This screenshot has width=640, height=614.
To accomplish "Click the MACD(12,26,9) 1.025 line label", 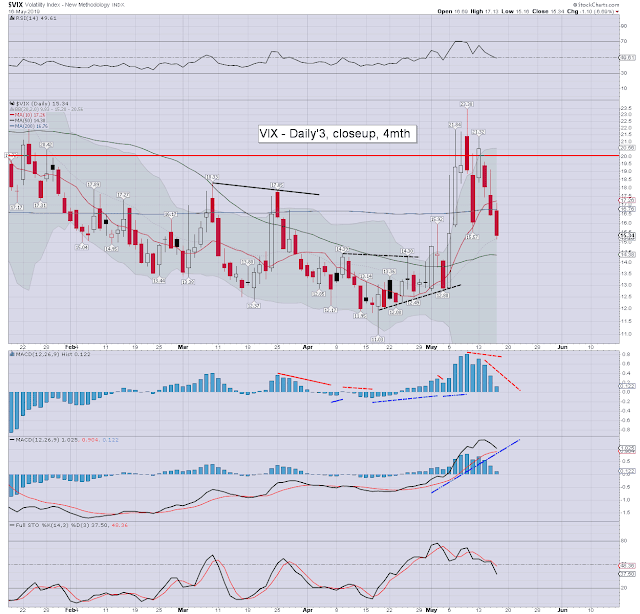I will tap(67, 440).
